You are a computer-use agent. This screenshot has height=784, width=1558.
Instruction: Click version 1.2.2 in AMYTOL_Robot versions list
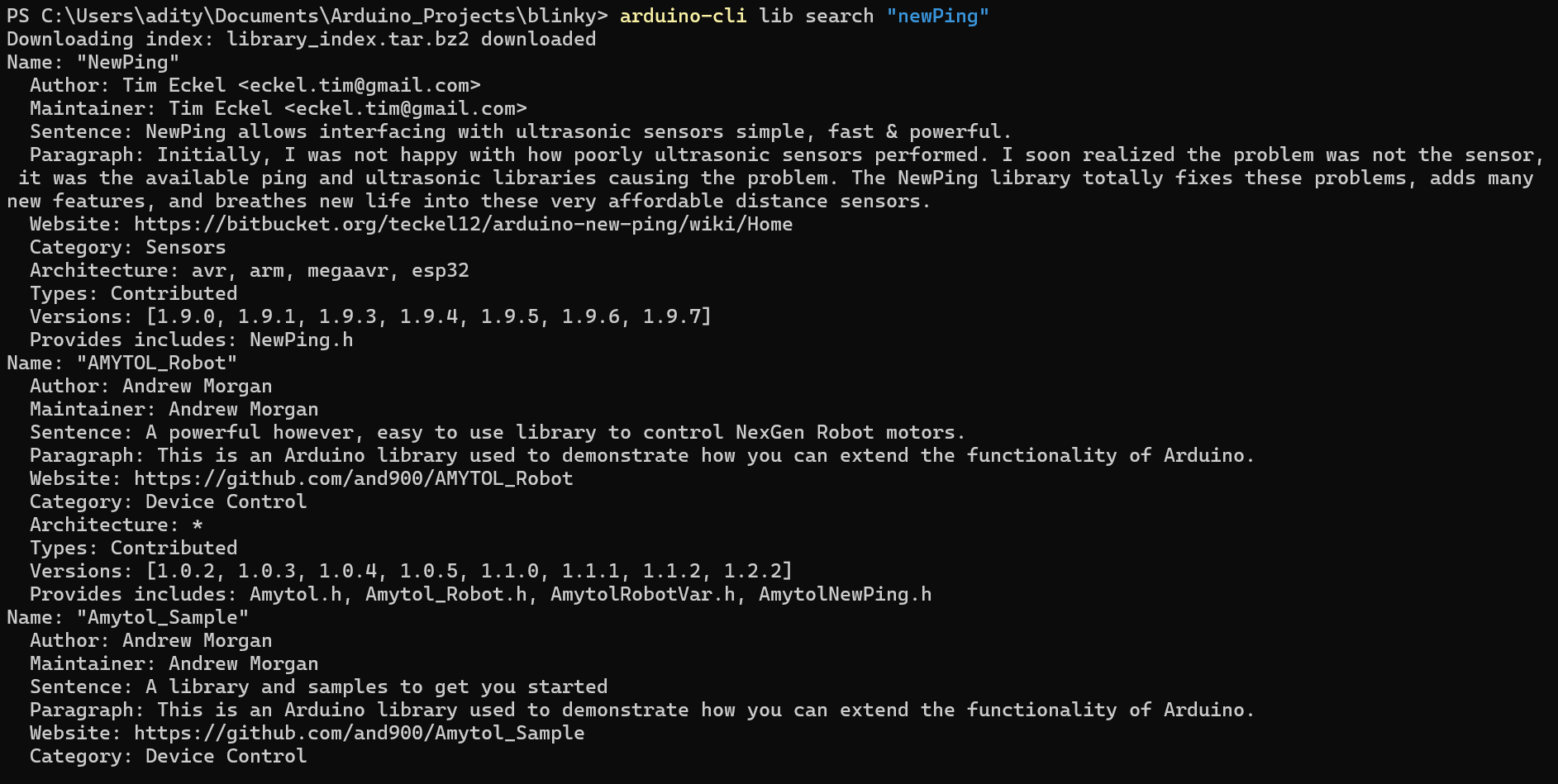click(753, 572)
